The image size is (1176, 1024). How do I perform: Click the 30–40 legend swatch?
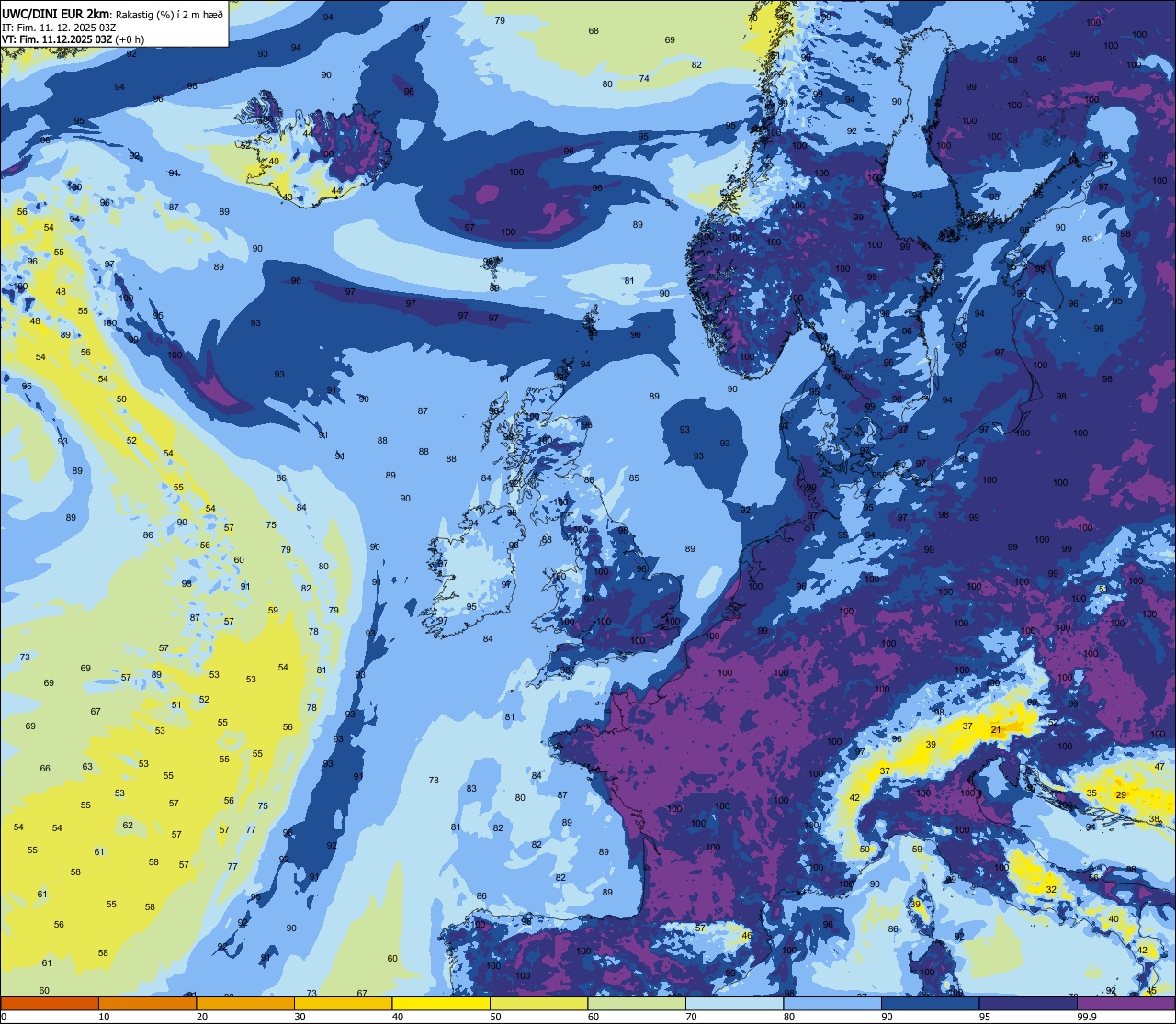(x=343, y=1003)
